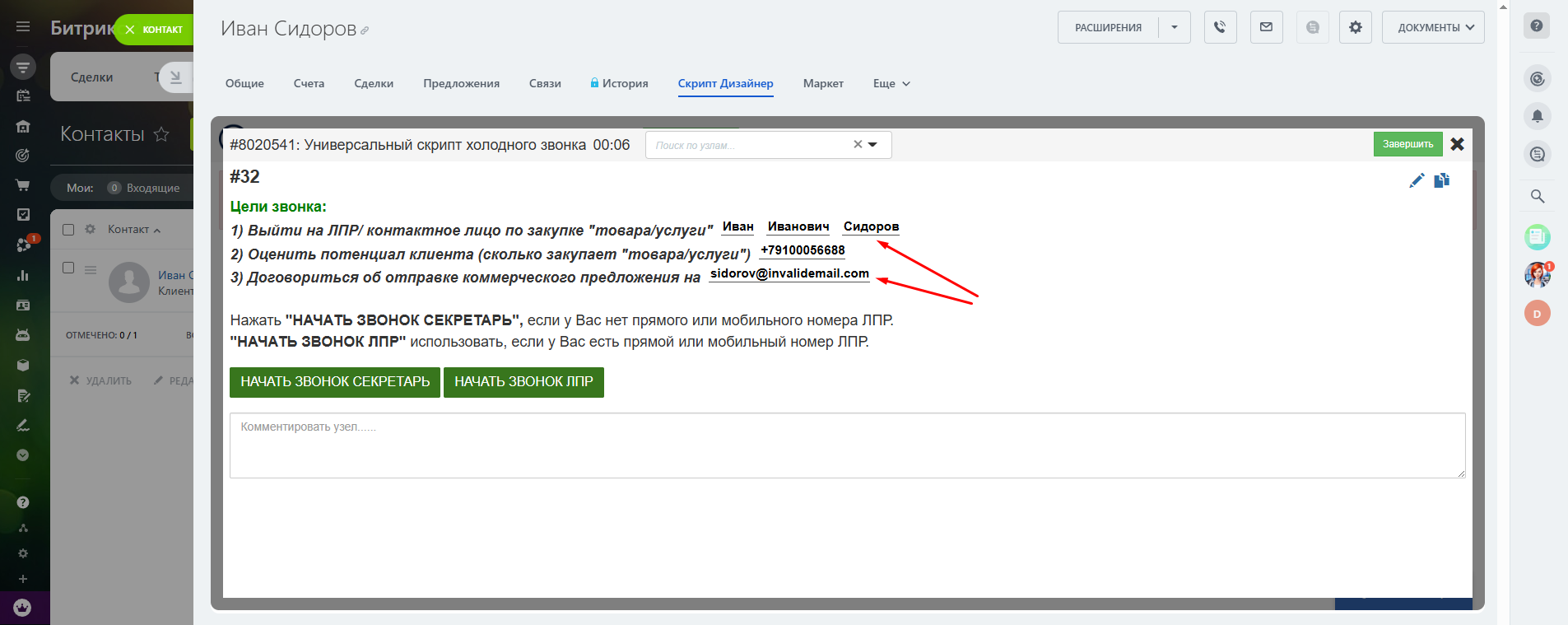The image size is (1568, 625).
Task: Expand the Документы dropdown
Action: click(x=1433, y=27)
